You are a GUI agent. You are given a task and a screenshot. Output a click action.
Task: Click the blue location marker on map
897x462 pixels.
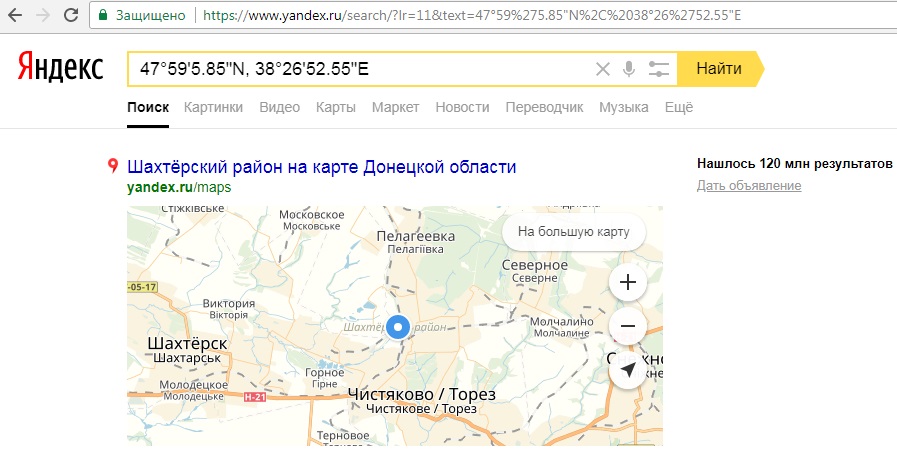pos(399,327)
